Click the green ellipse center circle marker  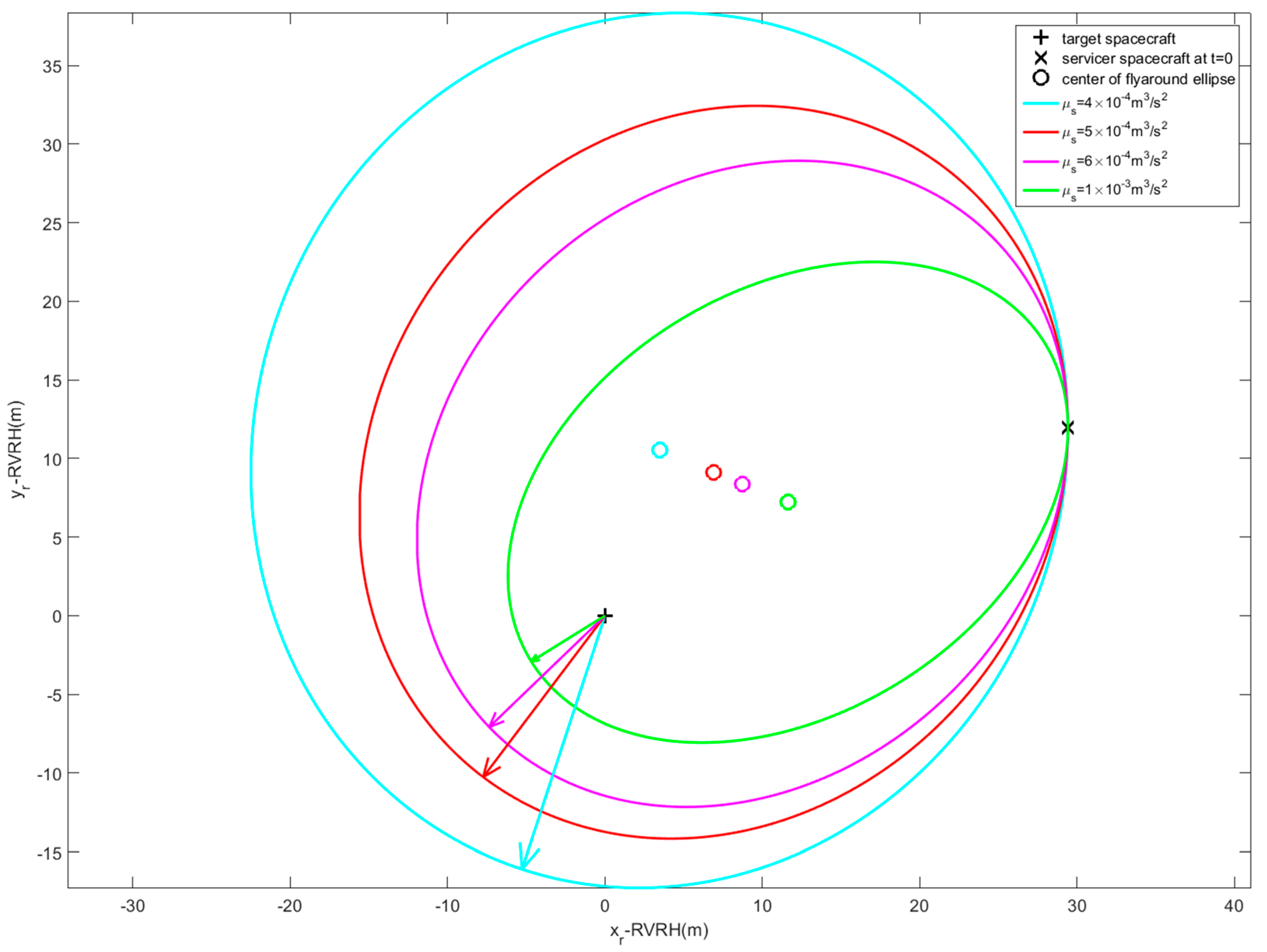pos(788,502)
